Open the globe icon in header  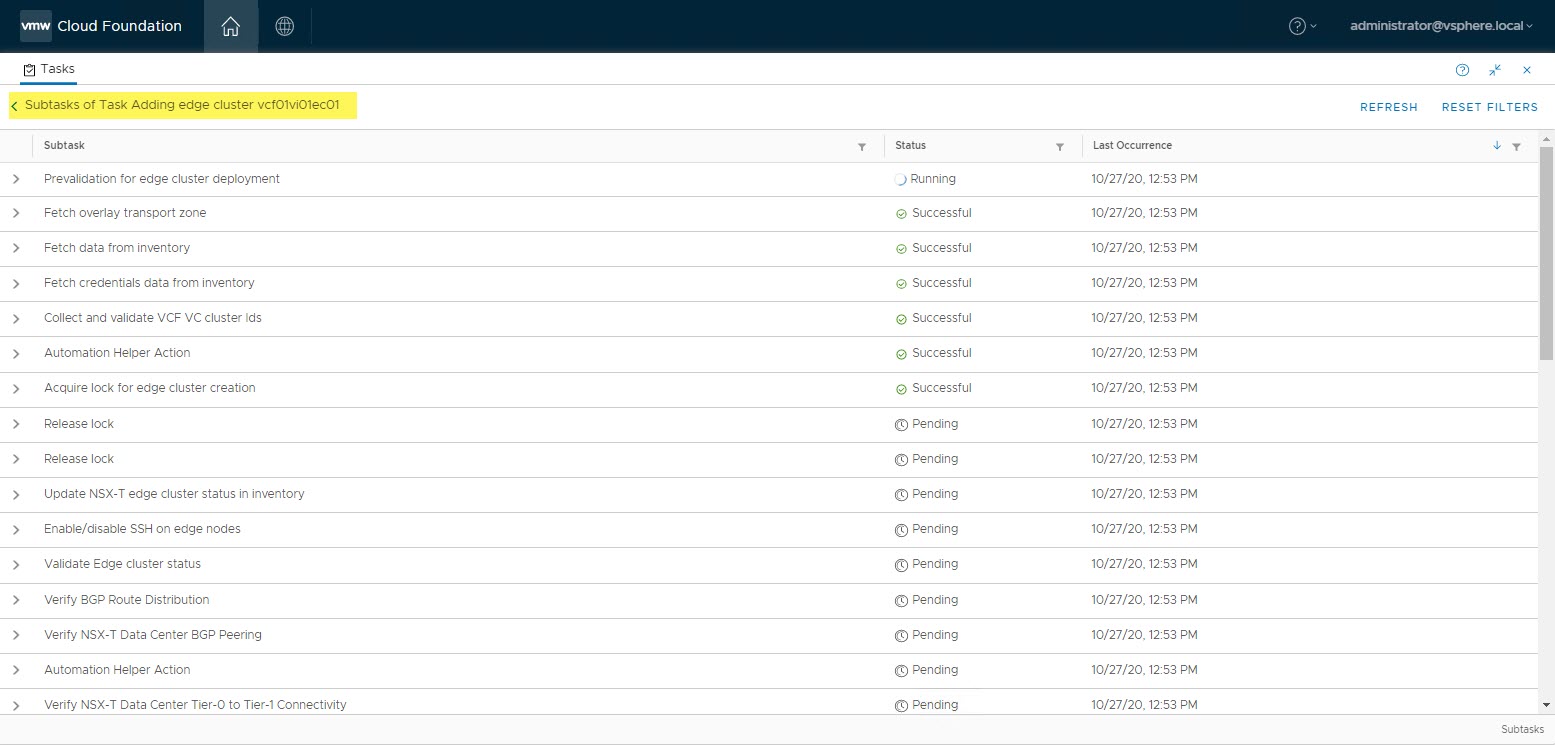click(284, 27)
